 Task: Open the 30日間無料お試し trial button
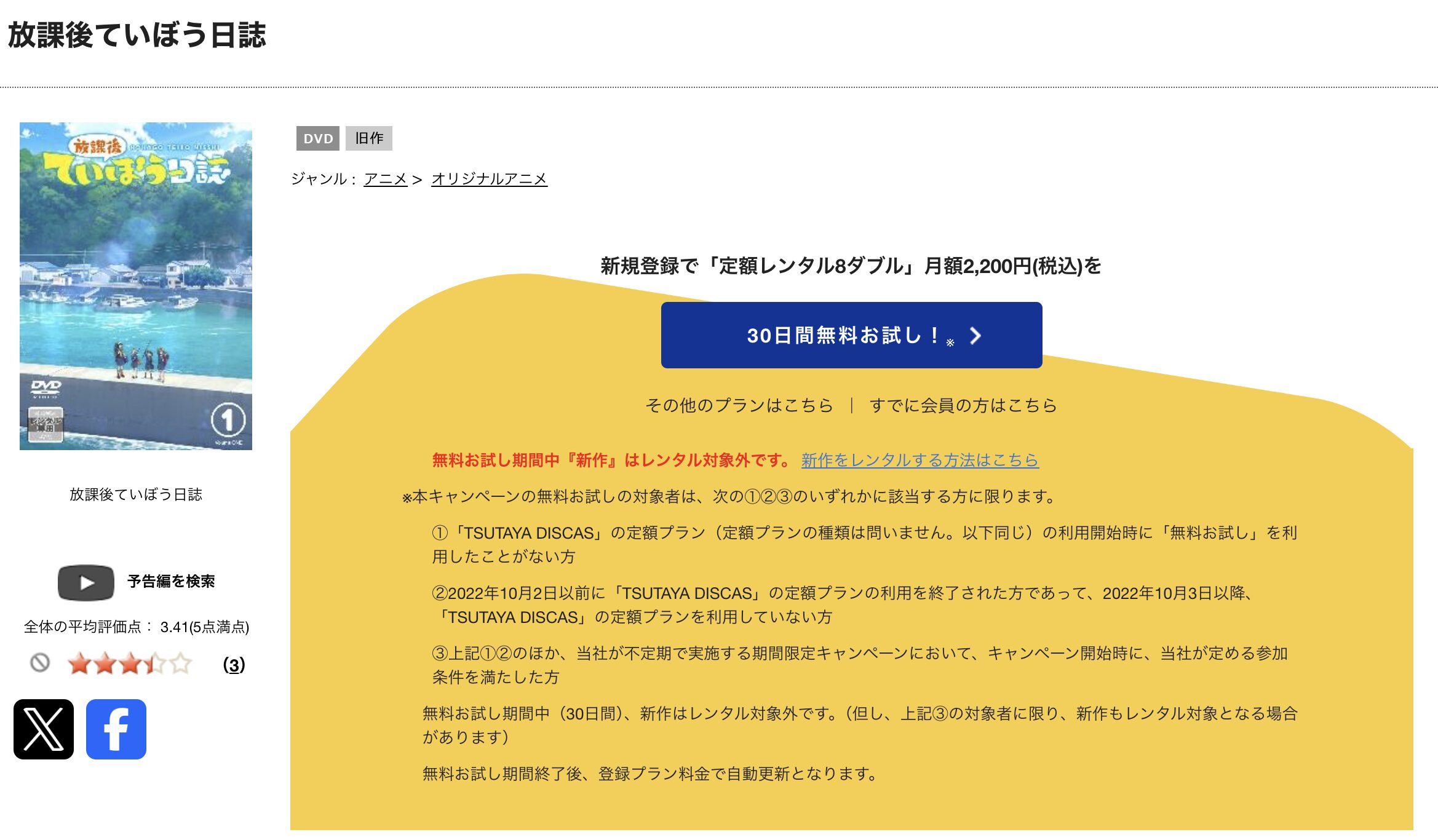click(x=851, y=335)
